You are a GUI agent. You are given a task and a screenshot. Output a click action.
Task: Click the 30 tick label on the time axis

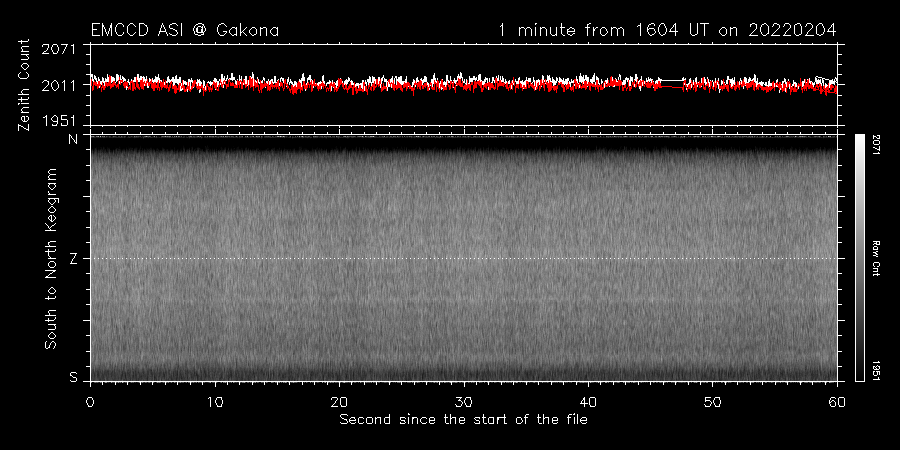(x=464, y=402)
